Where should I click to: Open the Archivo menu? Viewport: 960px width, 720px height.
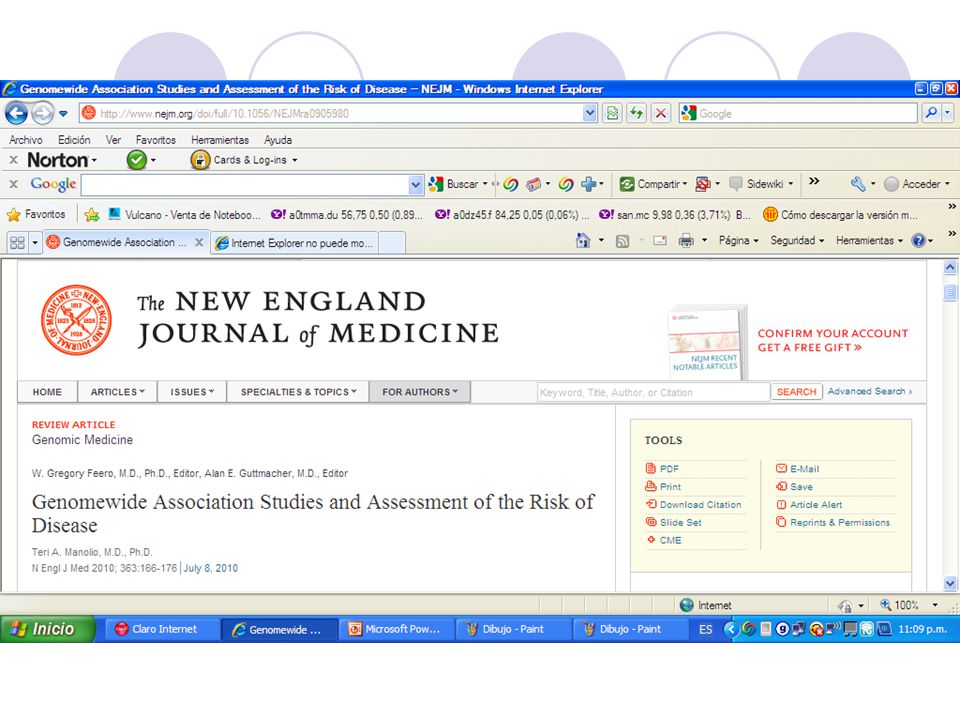pos(26,140)
